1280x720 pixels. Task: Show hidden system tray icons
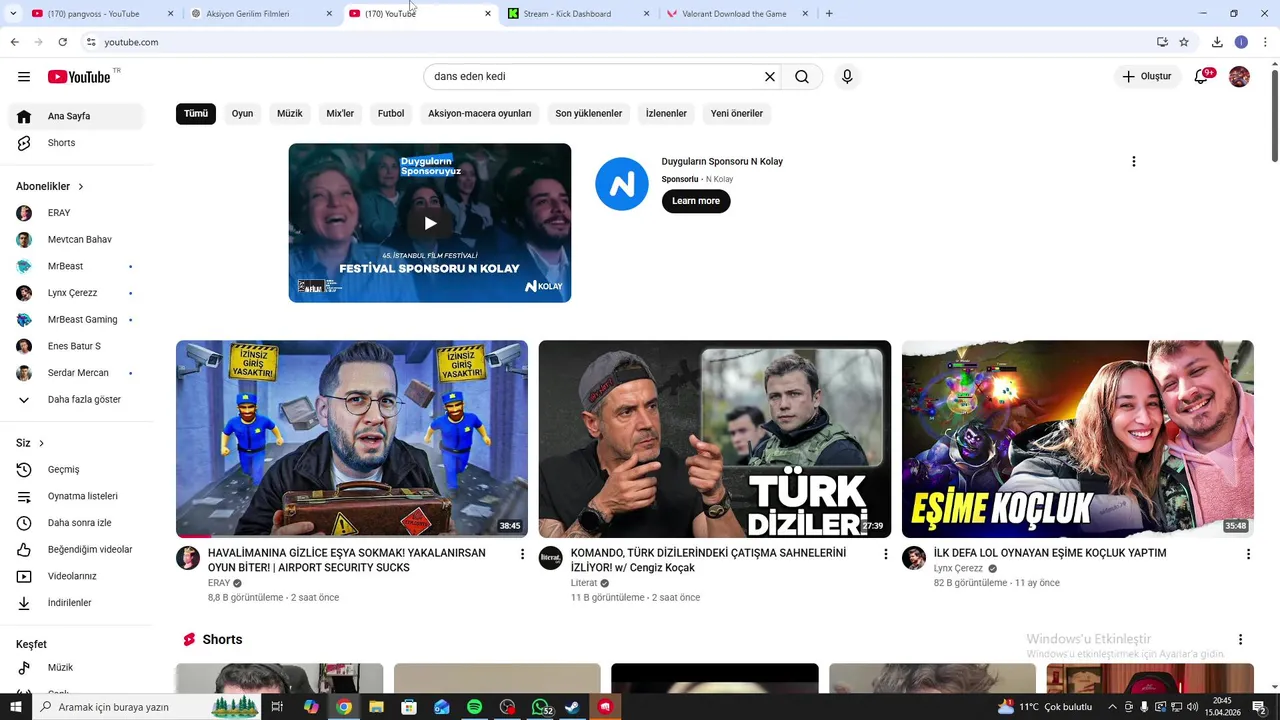tap(1112, 707)
